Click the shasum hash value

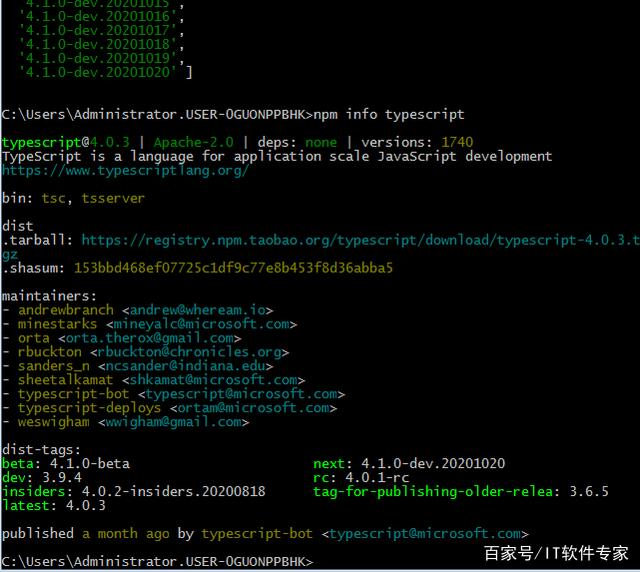233,268
